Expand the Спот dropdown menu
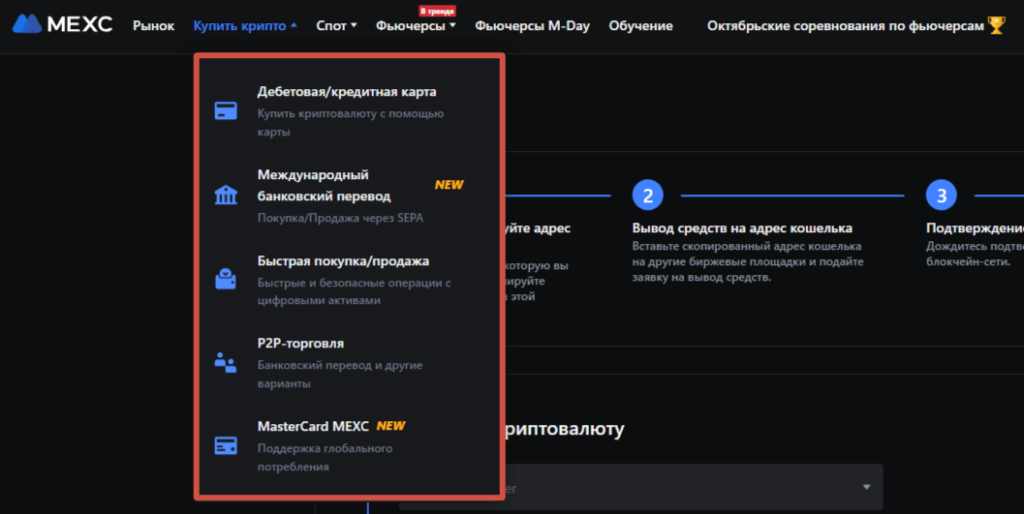Viewport: 1024px width, 514px height. tap(336, 26)
